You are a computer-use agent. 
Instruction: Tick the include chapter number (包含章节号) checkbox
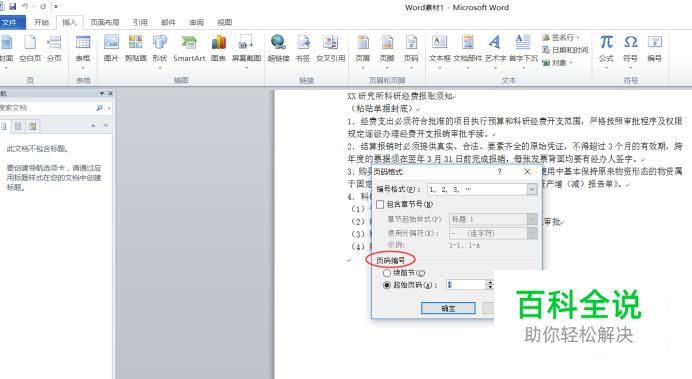point(380,204)
